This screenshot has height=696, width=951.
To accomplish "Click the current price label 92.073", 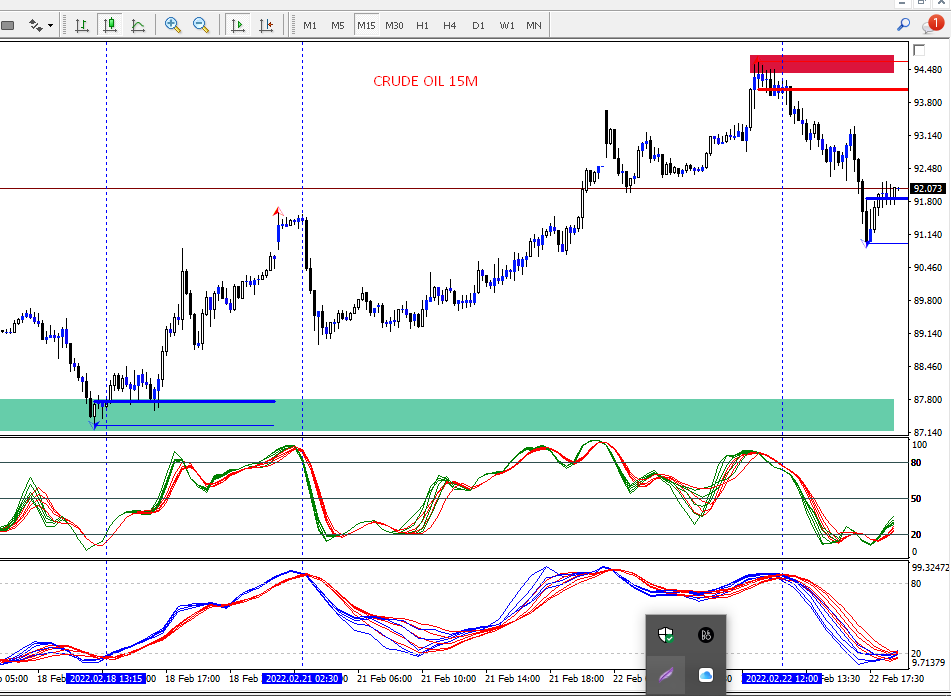I will pos(928,189).
